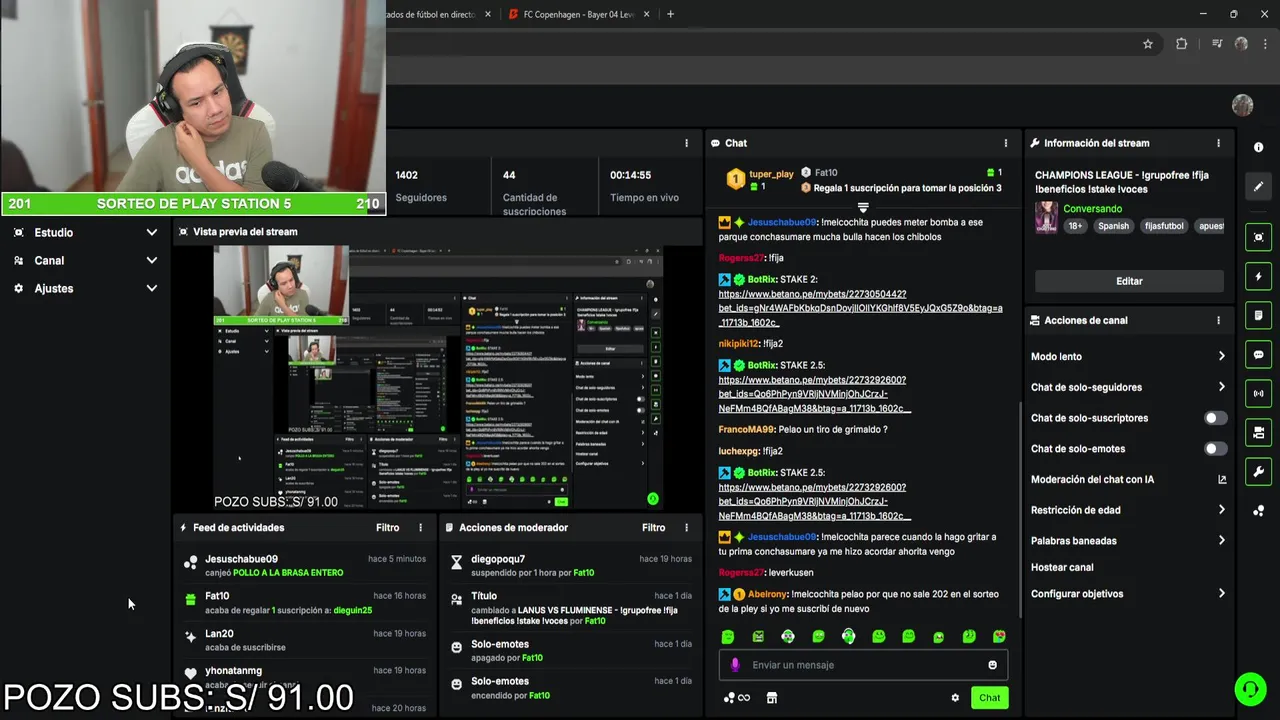Open Chat de solo-seguidores options
The width and height of the screenshot is (1280, 720).
(x=1128, y=387)
